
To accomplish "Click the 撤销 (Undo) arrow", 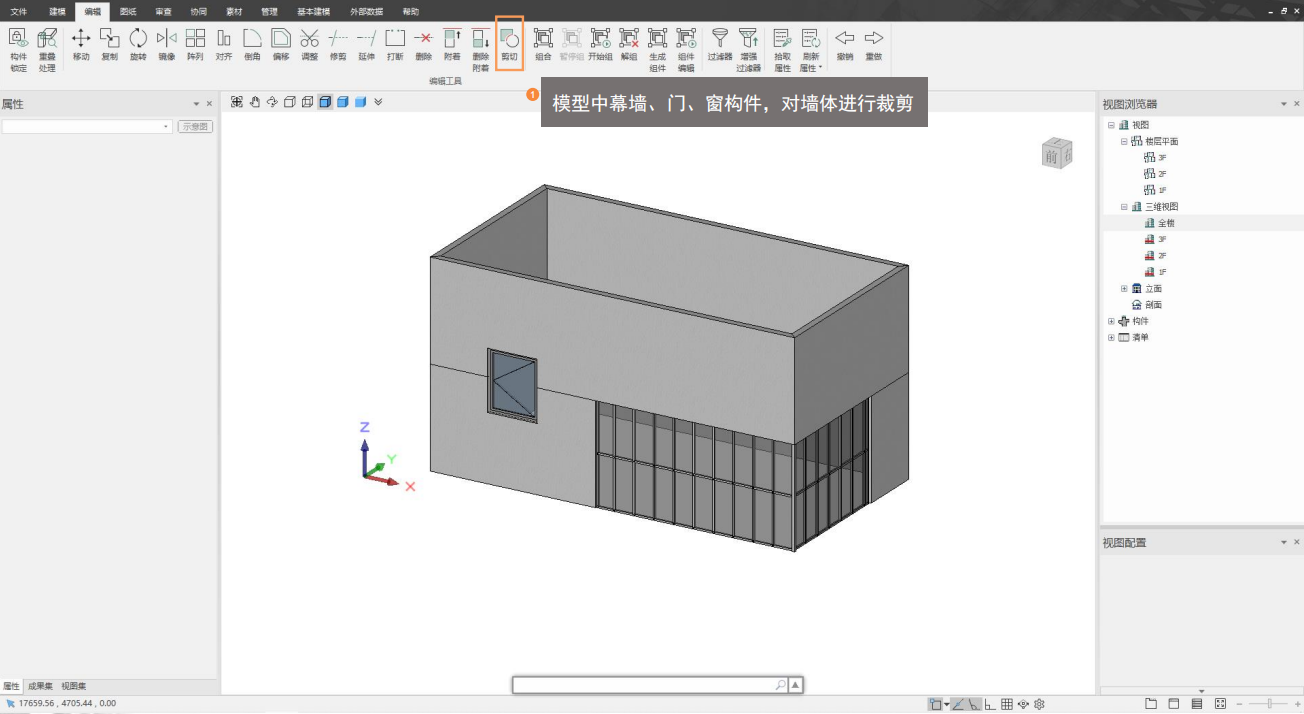I will 845,43.
